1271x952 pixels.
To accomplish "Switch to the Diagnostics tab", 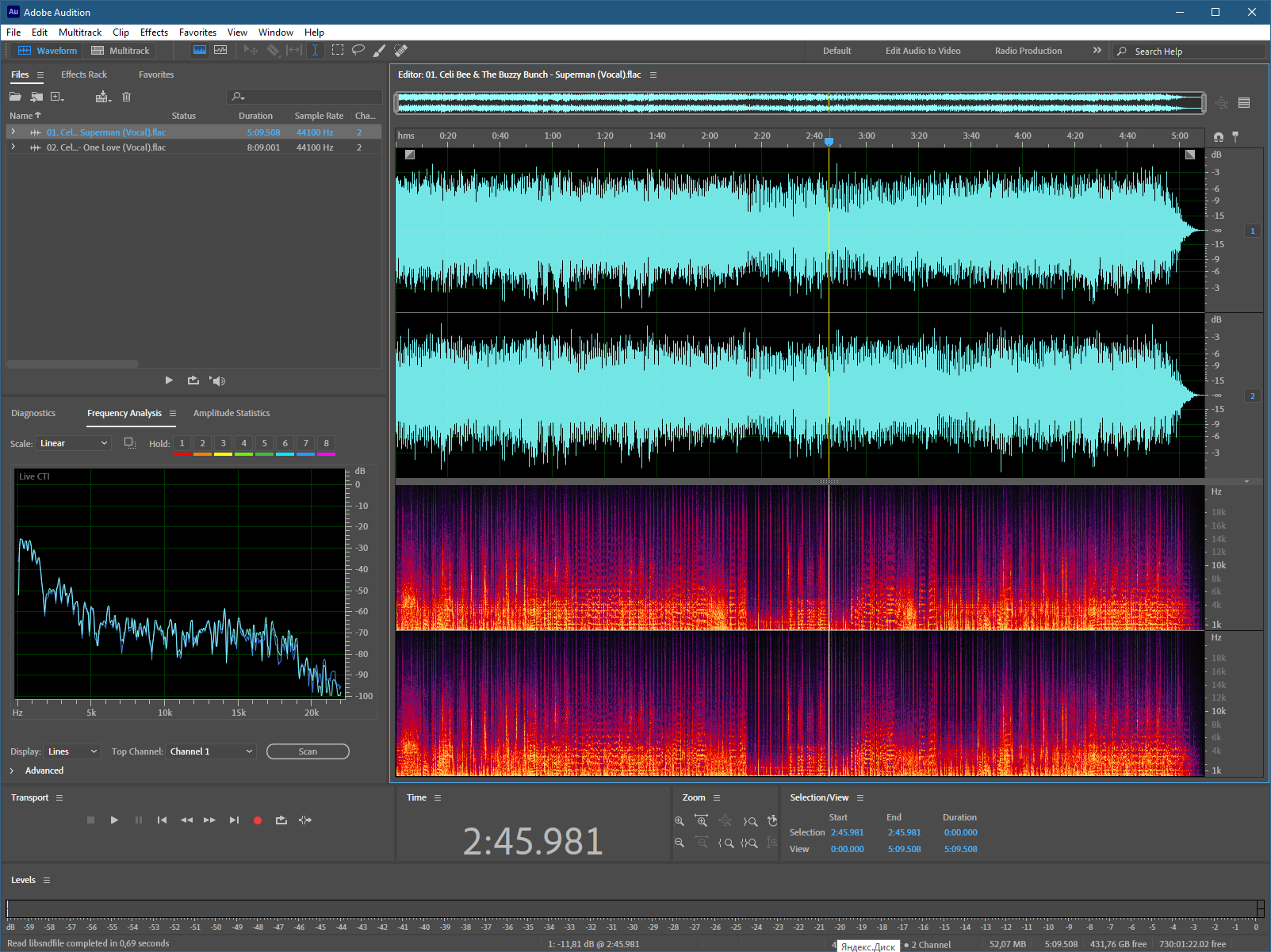I will pyautogui.click(x=33, y=413).
